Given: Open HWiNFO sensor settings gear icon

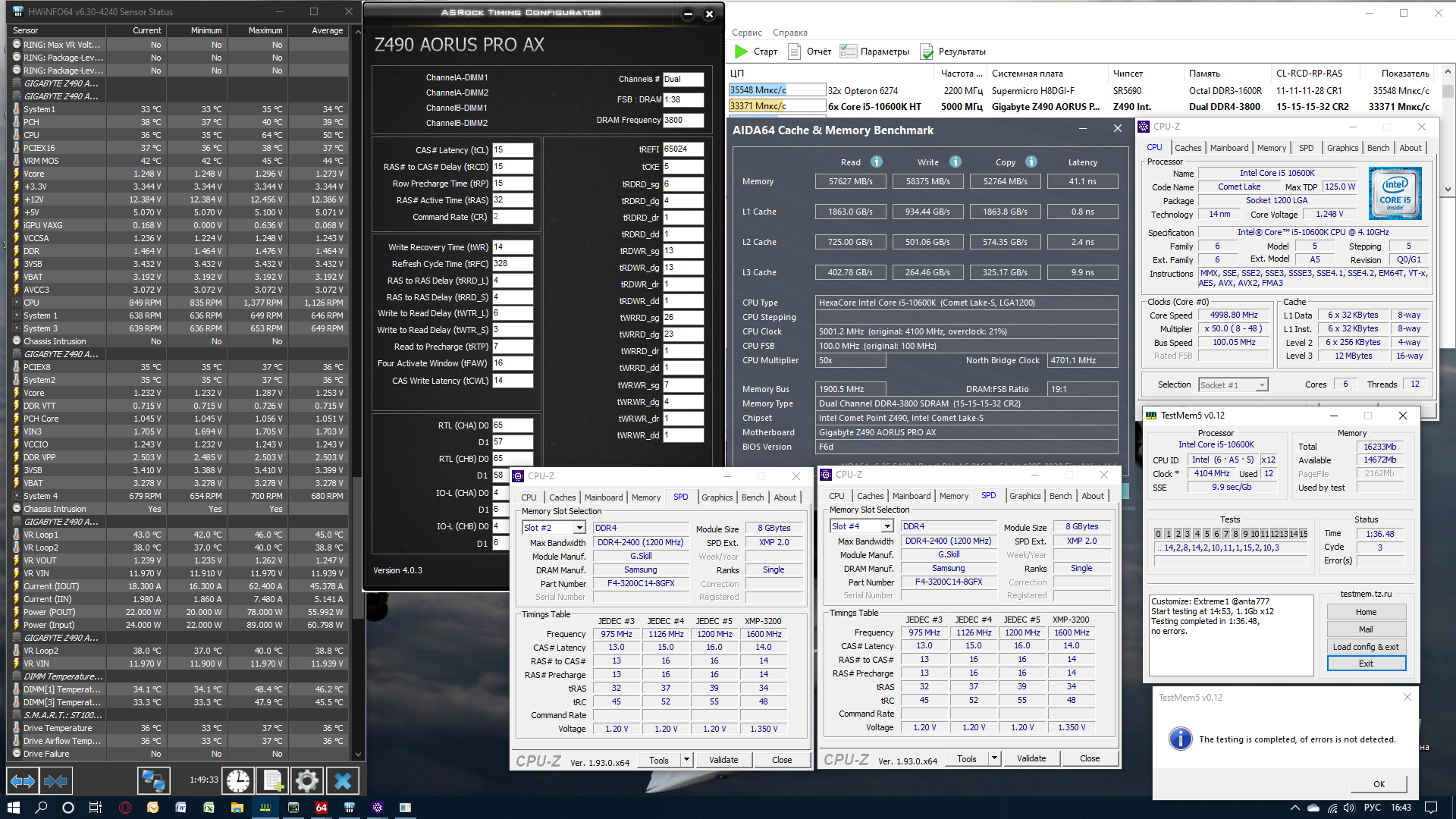Looking at the screenshot, I should (307, 780).
